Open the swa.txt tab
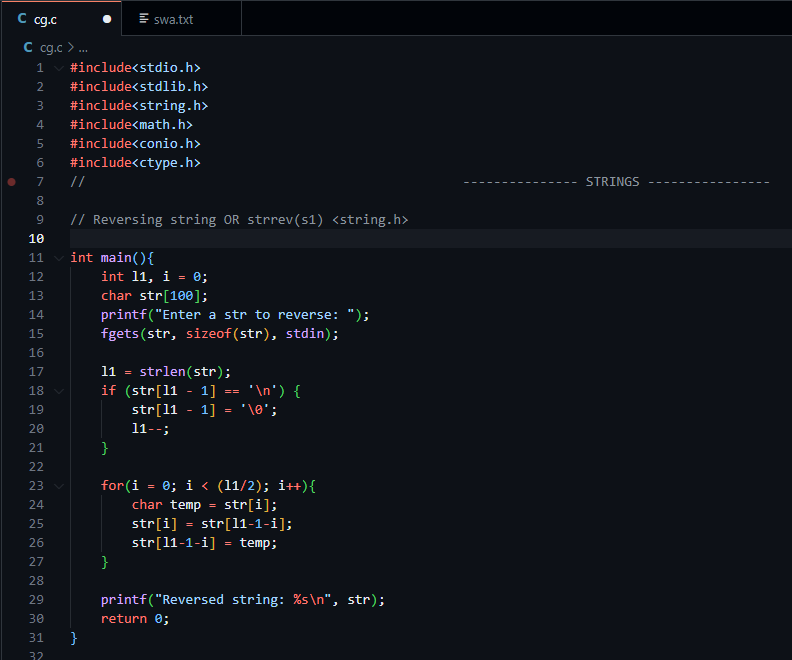The width and height of the screenshot is (792, 660). coord(181,19)
